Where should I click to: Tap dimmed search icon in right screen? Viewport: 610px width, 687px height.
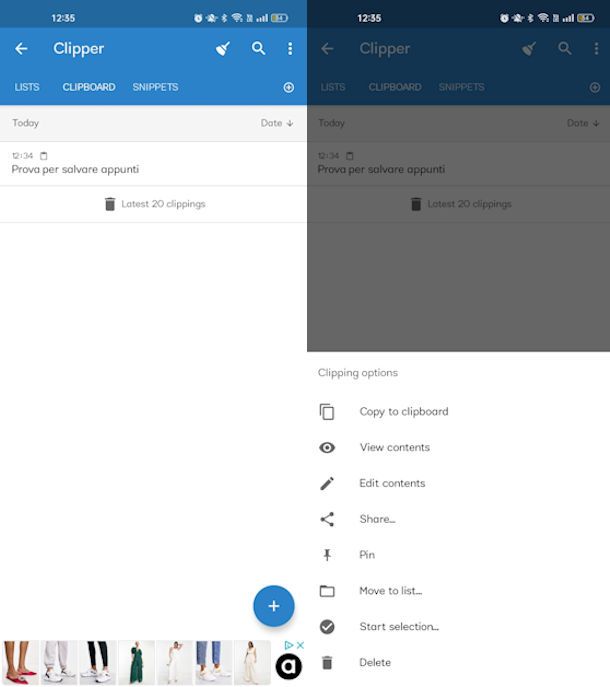565,48
